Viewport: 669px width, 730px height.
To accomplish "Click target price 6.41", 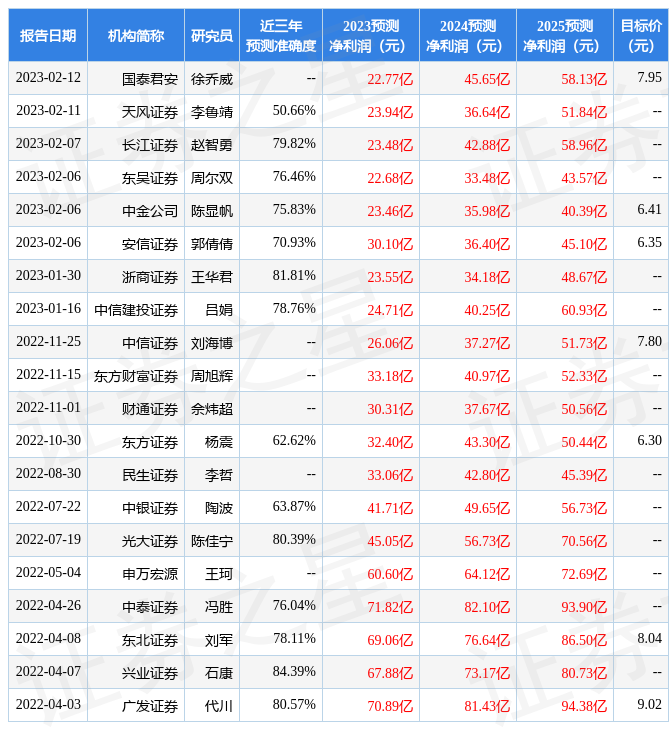I will pyautogui.click(x=649, y=210).
